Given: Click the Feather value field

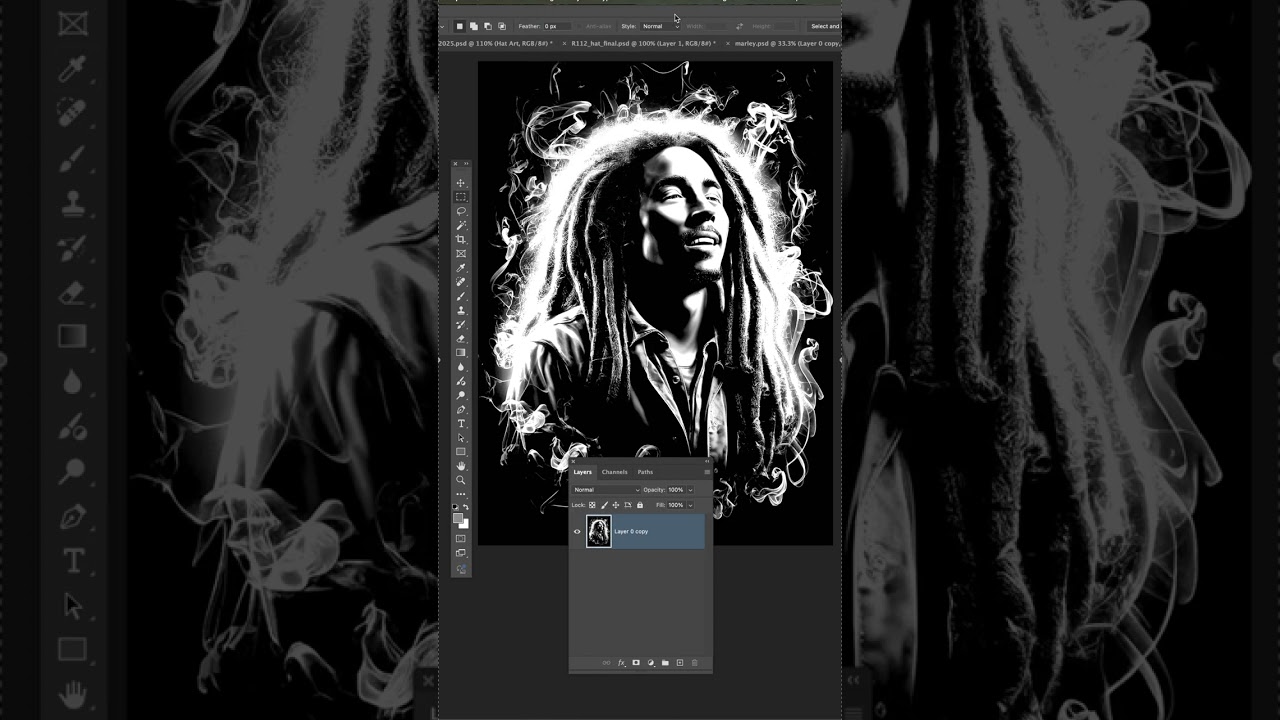Looking at the screenshot, I should coord(557,26).
